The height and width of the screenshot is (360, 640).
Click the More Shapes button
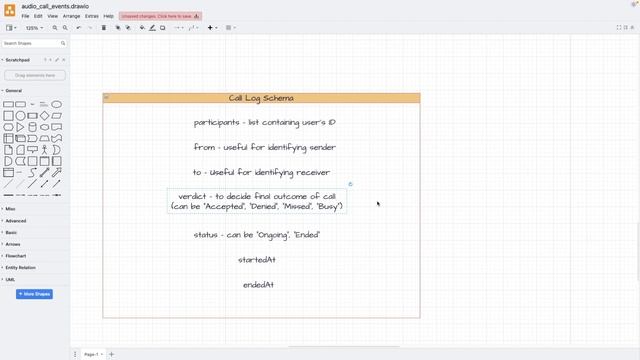click(34, 294)
